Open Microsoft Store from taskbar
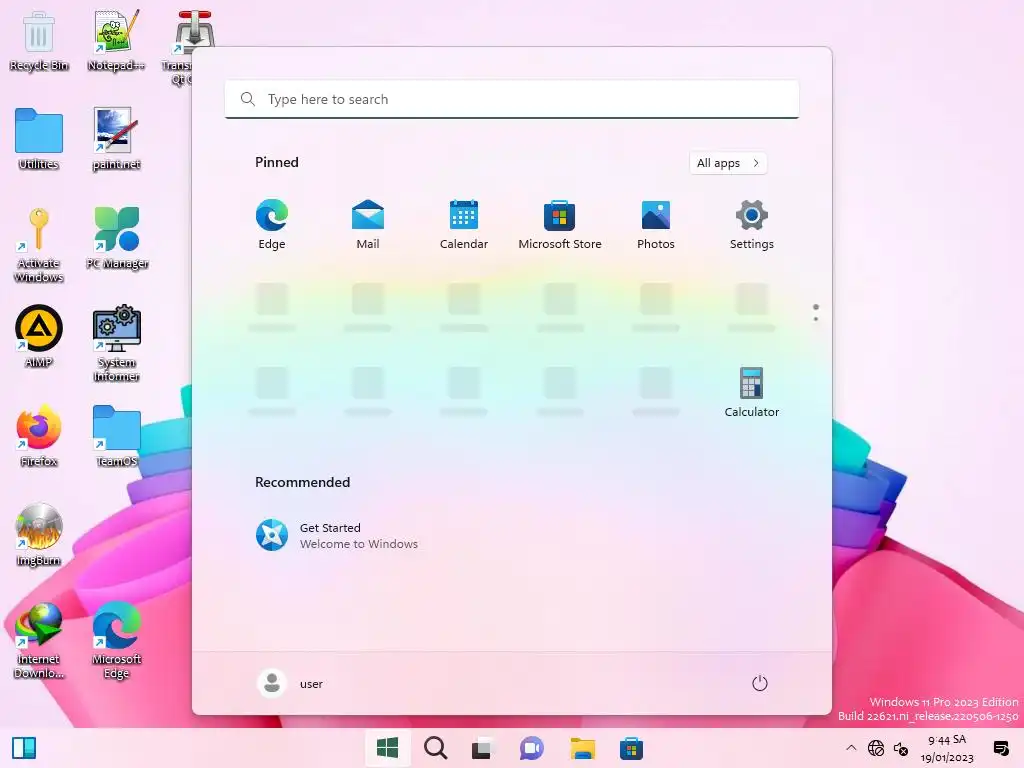 point(631,748)
